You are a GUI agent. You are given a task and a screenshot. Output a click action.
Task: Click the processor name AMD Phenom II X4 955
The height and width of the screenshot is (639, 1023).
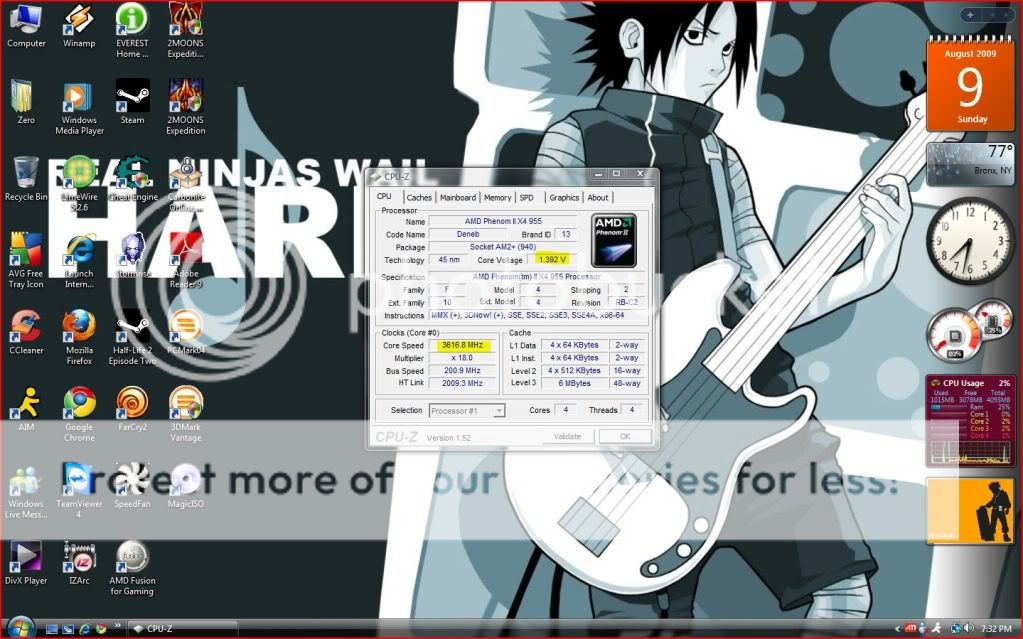[503, 221]
